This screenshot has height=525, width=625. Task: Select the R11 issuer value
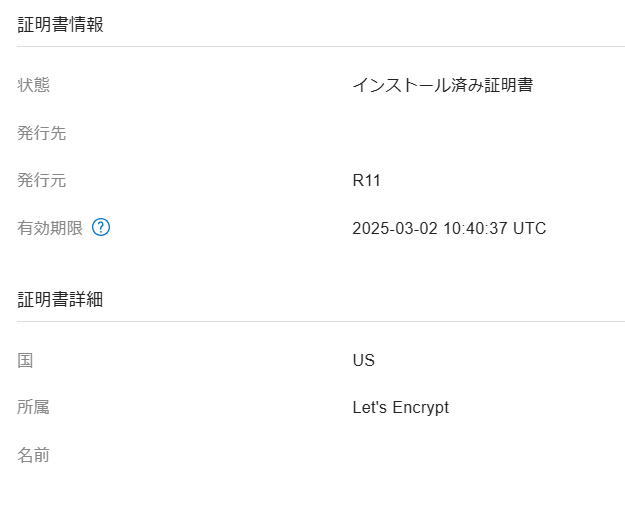click(366, 181)
